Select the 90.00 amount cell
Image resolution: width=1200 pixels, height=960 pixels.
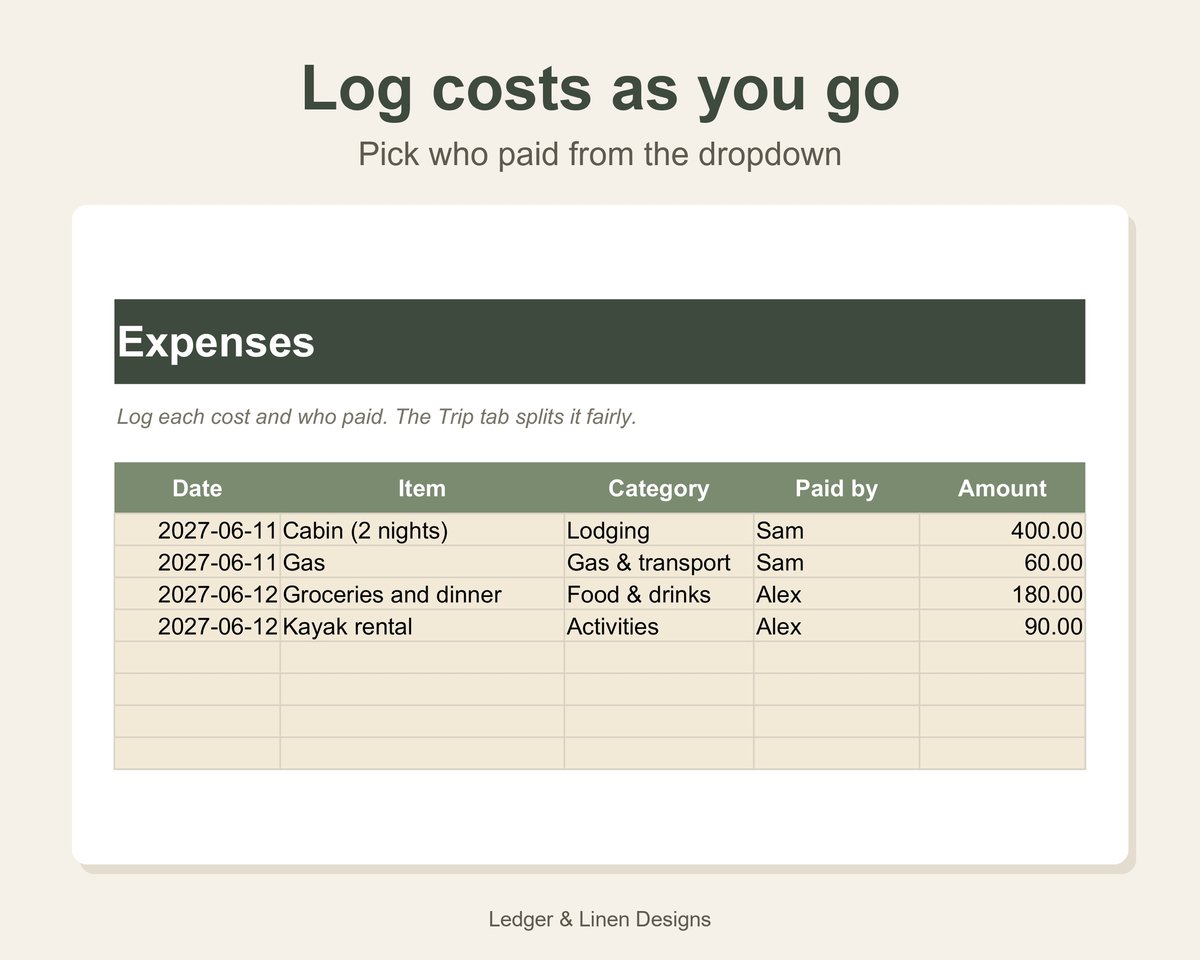1002,626
